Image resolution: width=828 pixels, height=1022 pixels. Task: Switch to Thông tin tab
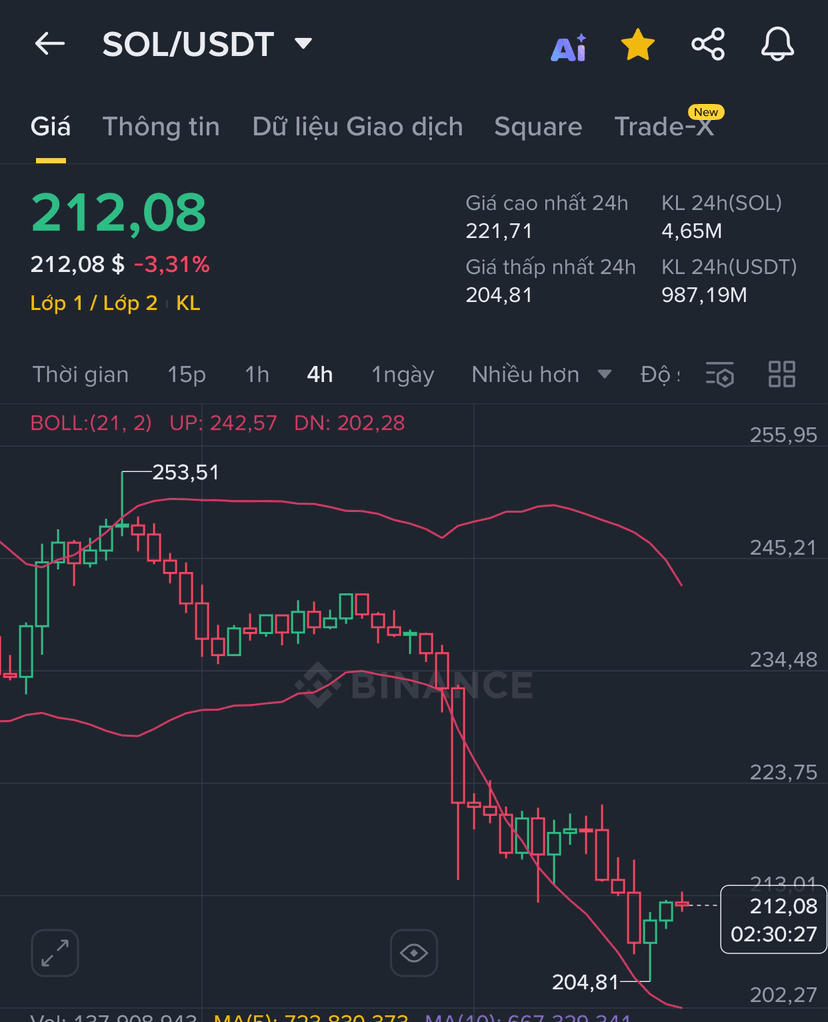[x=161, y=127]
